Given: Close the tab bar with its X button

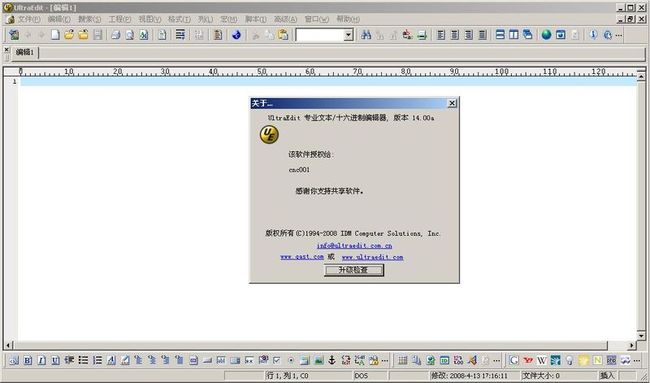Looking at the screenshot, I should point(7,50).
